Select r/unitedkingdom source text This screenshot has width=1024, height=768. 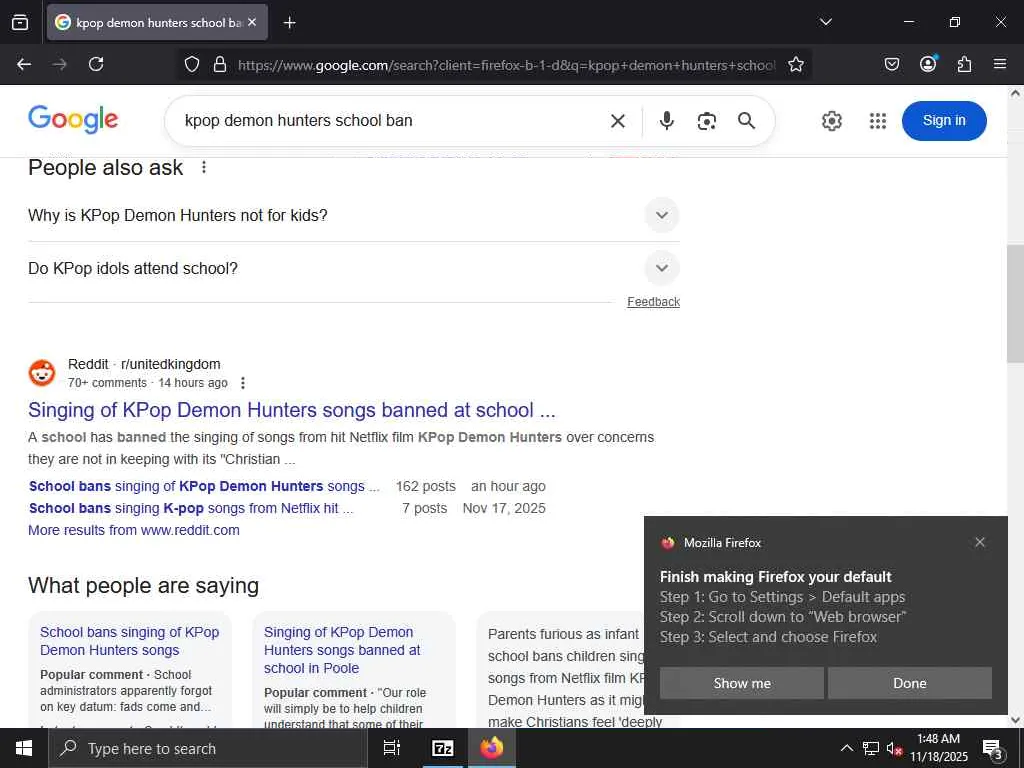coord(170,364)
